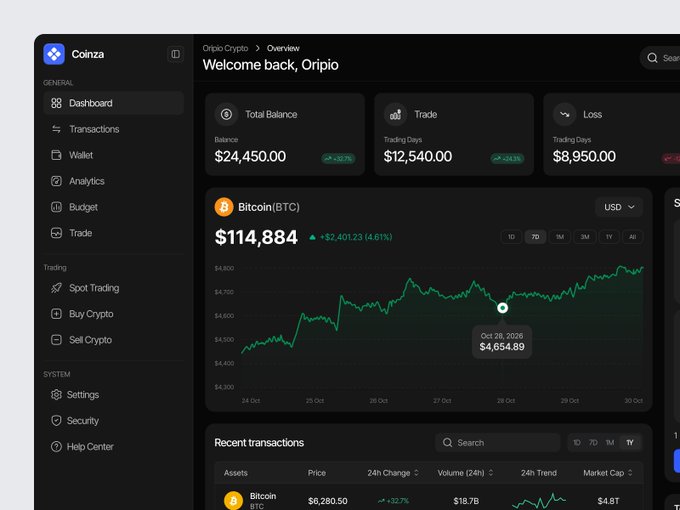This screenshot has height=510, width=680.
Task: Click $4.8T market cap cell
Action: (x=608, y=501)
